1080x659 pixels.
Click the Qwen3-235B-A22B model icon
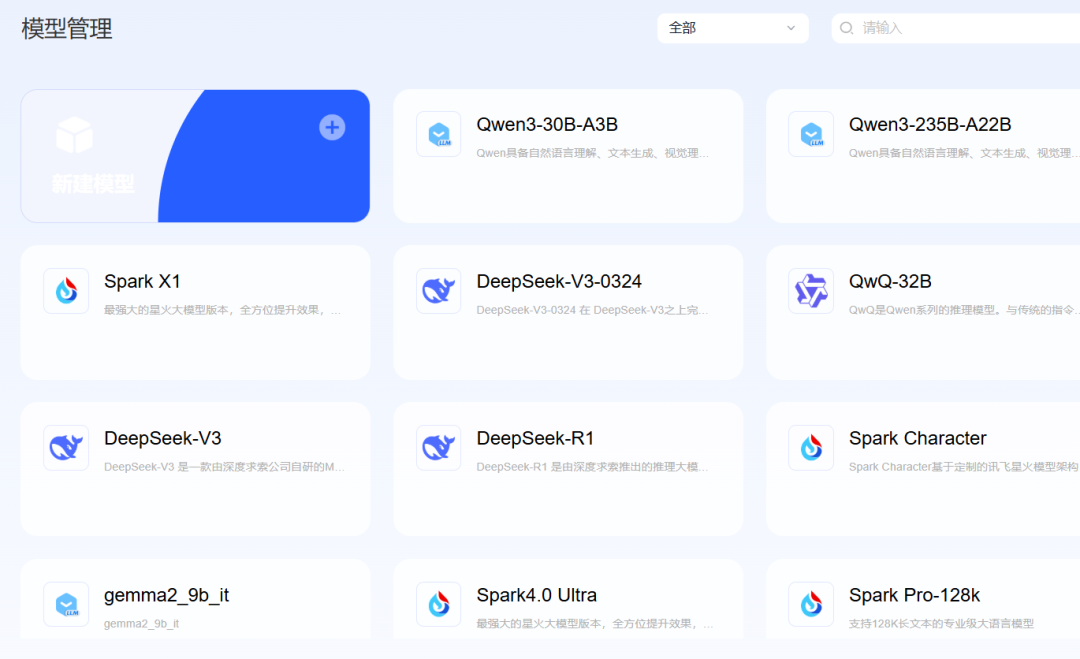point(811,134)
